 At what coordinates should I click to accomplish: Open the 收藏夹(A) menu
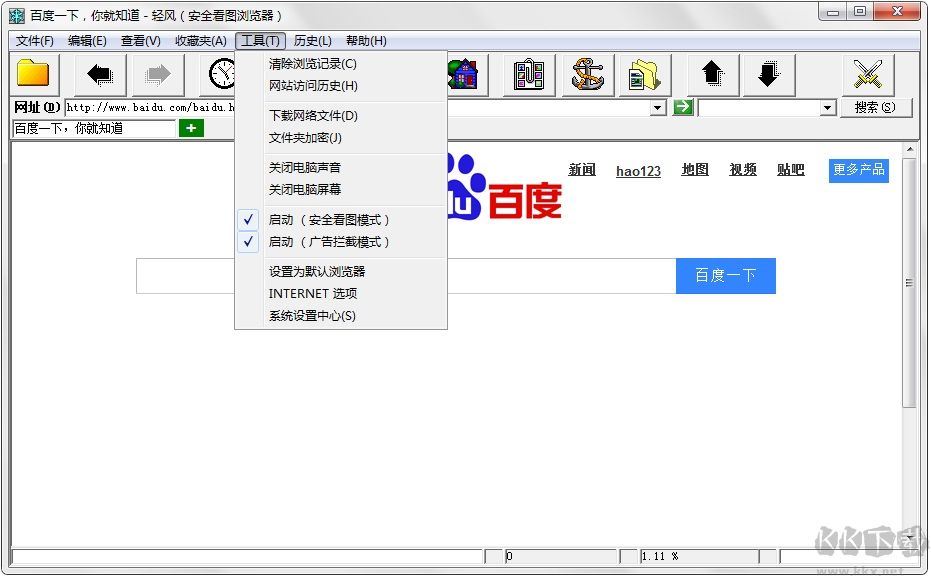coord(200,41)
